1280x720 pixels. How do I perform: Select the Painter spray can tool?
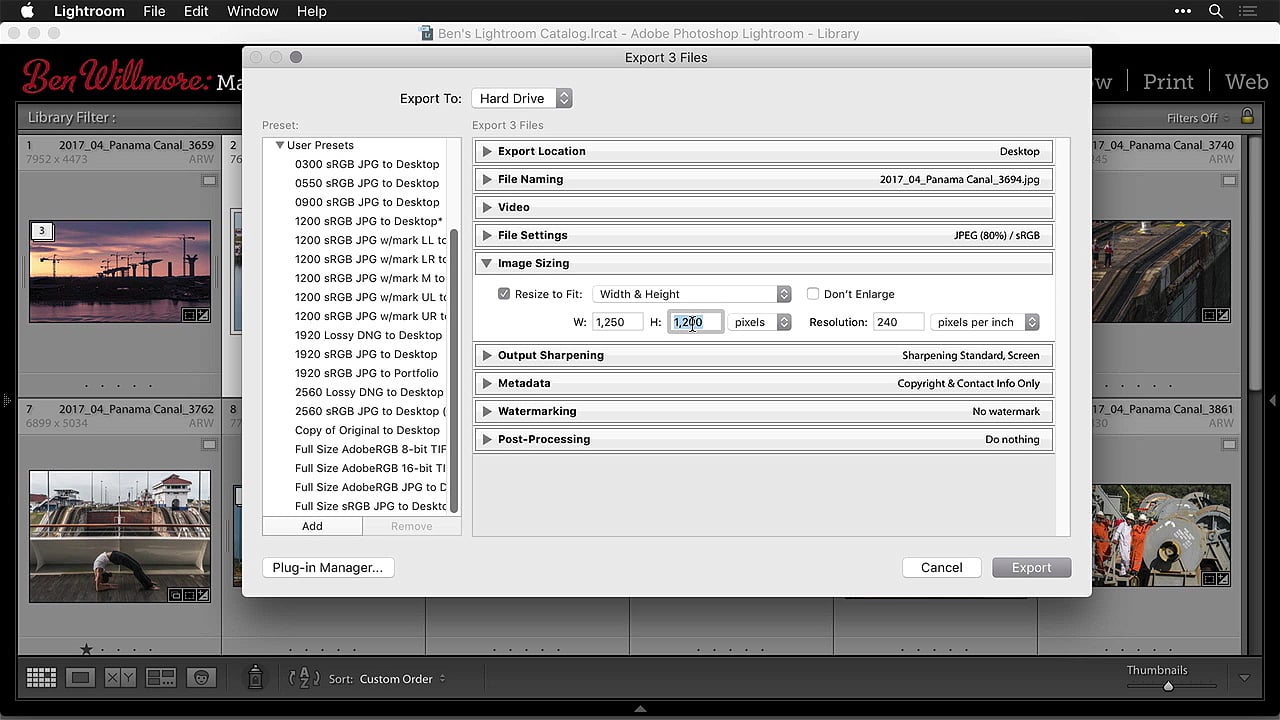pos(255,677)
